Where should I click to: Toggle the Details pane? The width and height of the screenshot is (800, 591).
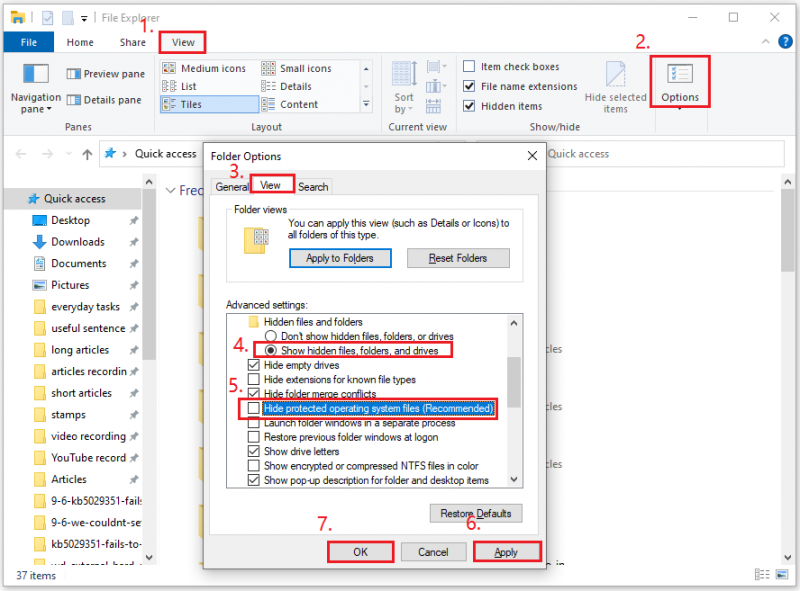click(104, 100)
